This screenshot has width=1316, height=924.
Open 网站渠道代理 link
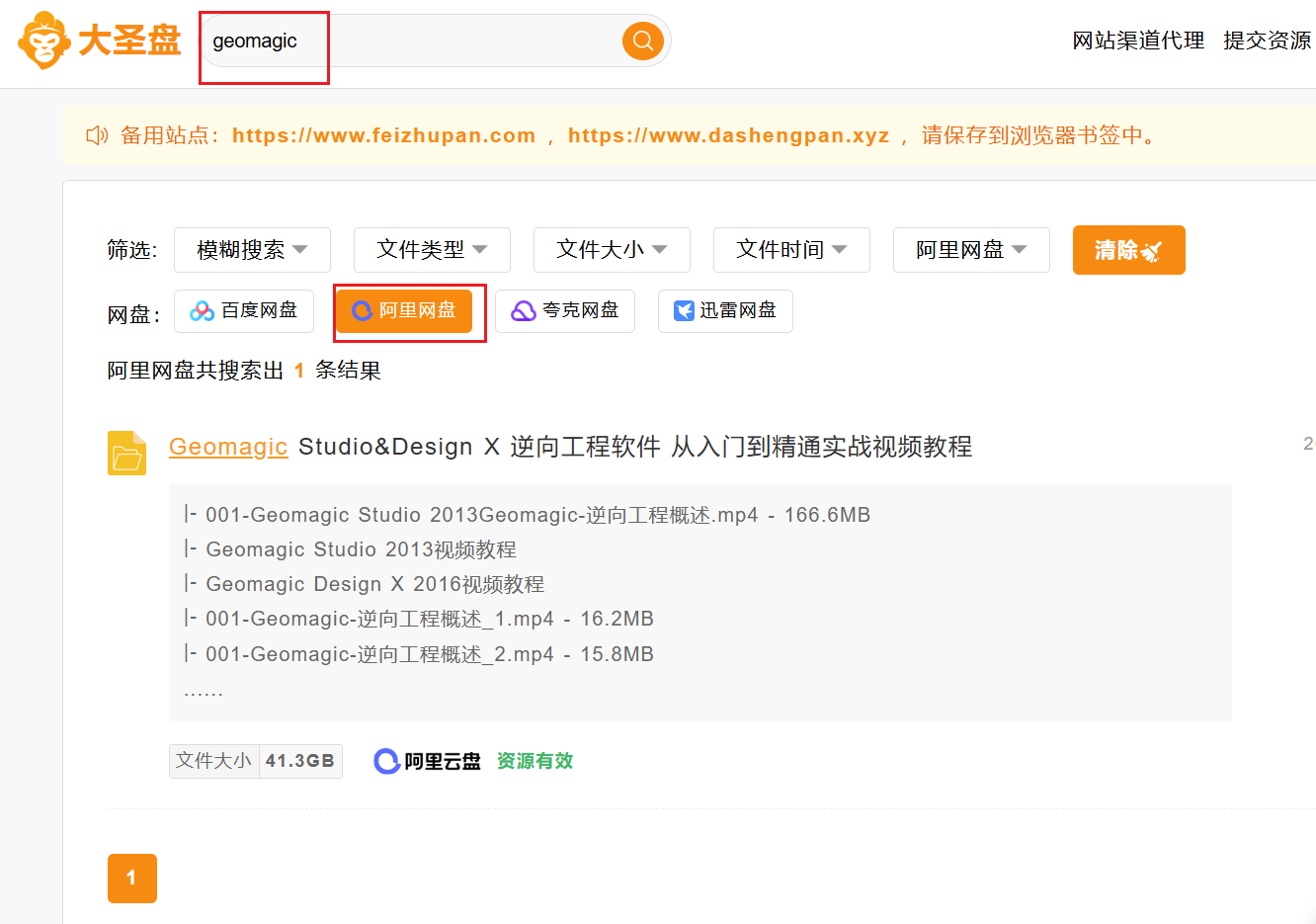[1138, 41]
